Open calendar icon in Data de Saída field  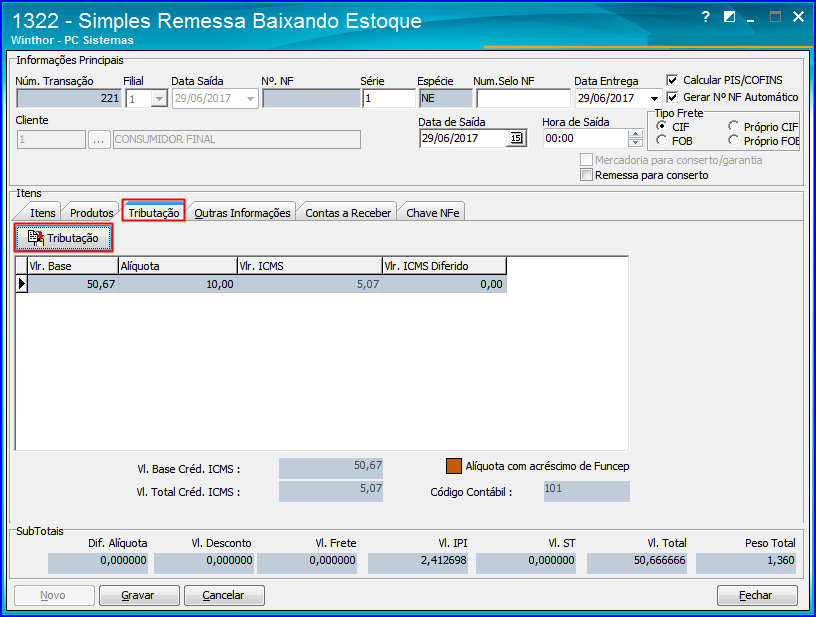[x=516, y=138]
